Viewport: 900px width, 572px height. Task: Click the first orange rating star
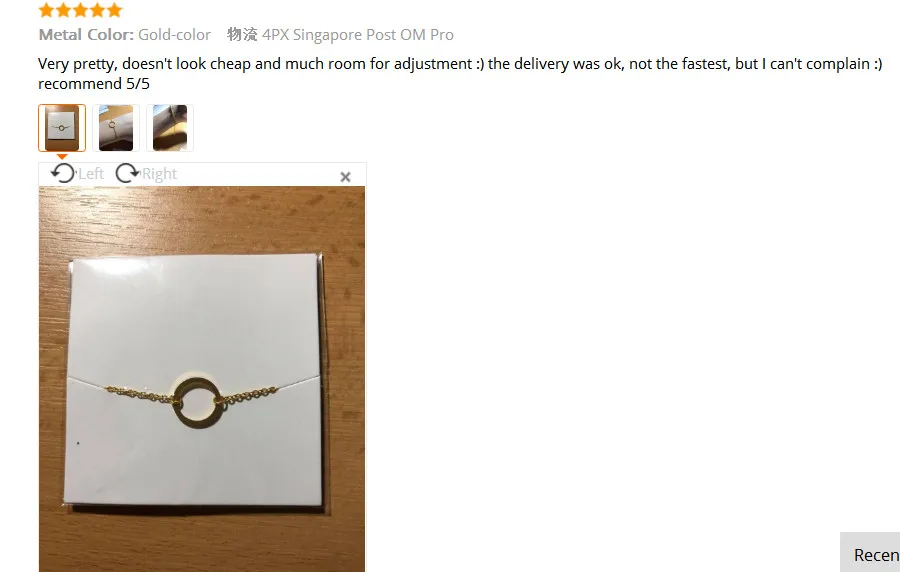46,10
